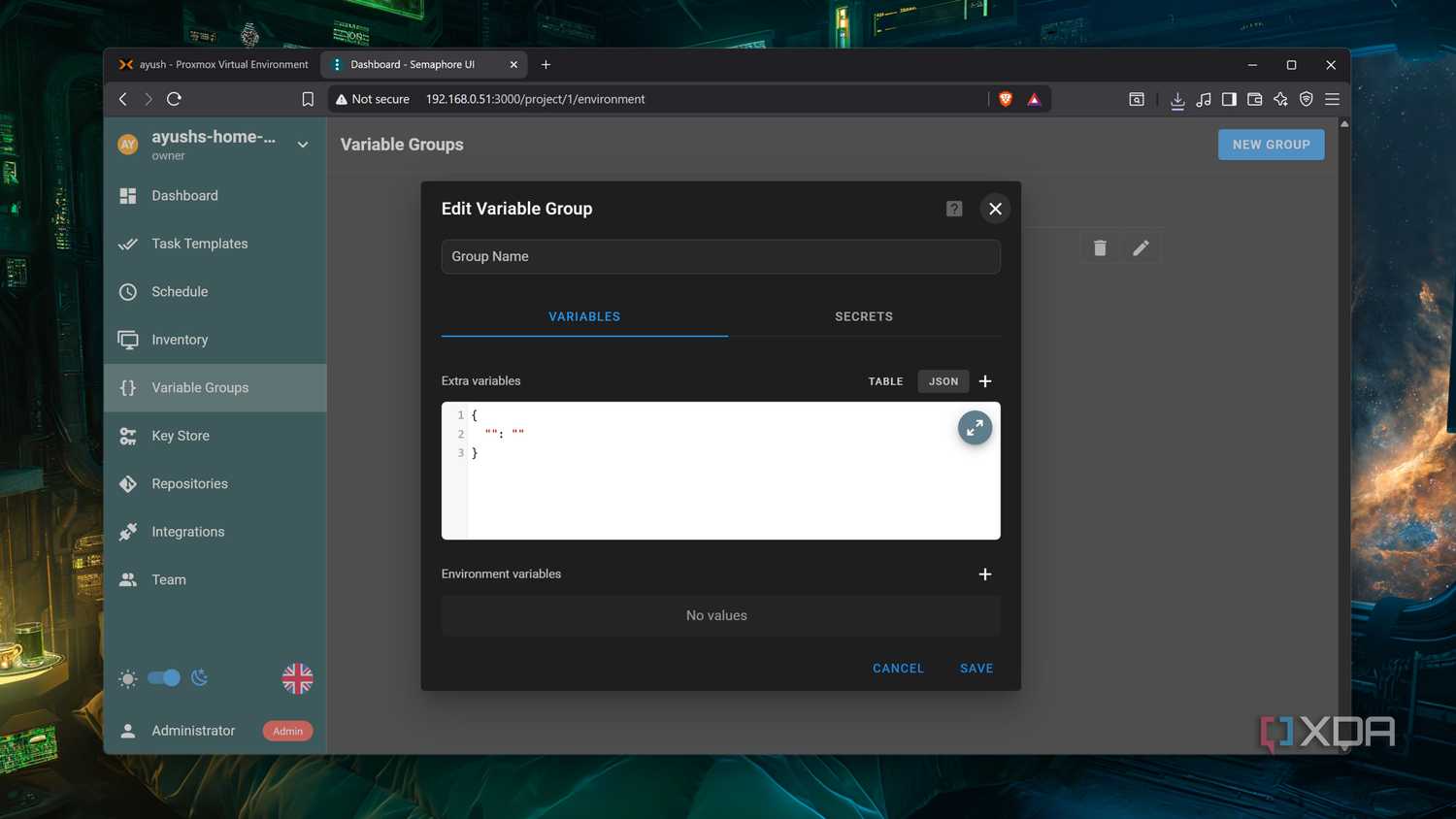The width and height of the screenshot is (1456, 819).
Task: Go back in browser history
Action: point(123,99)
